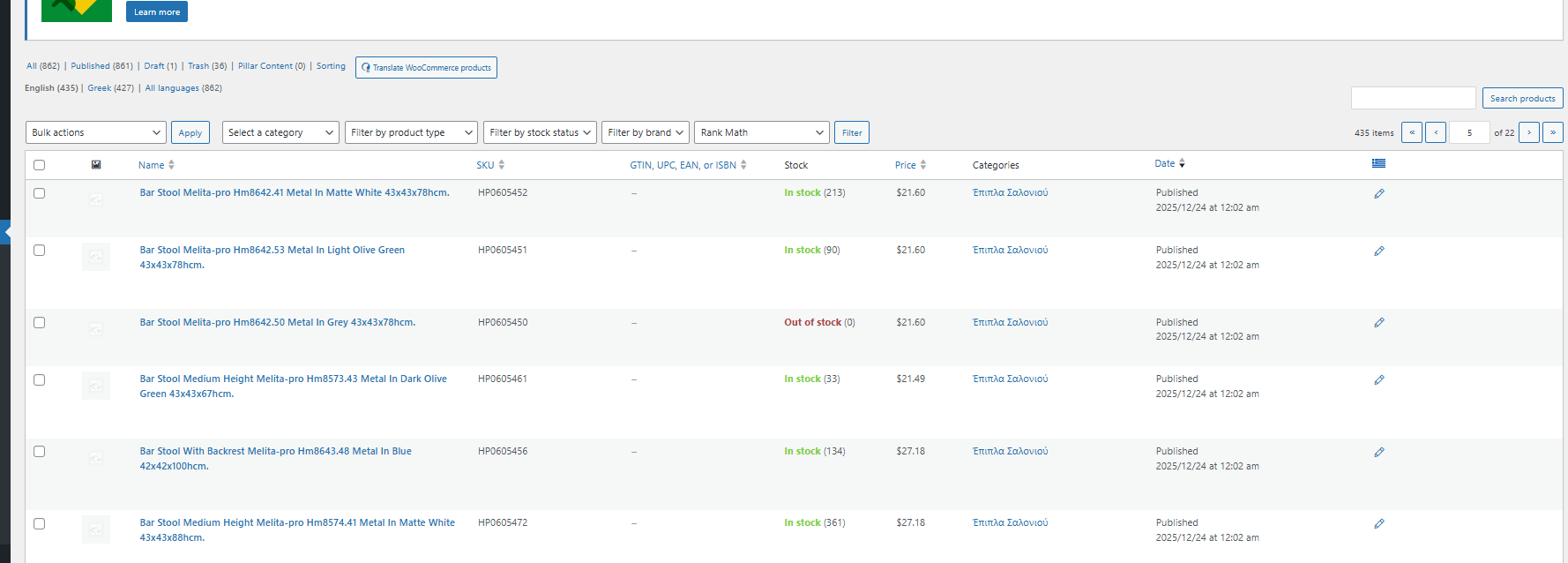The width and height of the screenshot is (1568, 563).
Task: Click the image thumbnail column header icon
Action: click(x=96, y=165)
